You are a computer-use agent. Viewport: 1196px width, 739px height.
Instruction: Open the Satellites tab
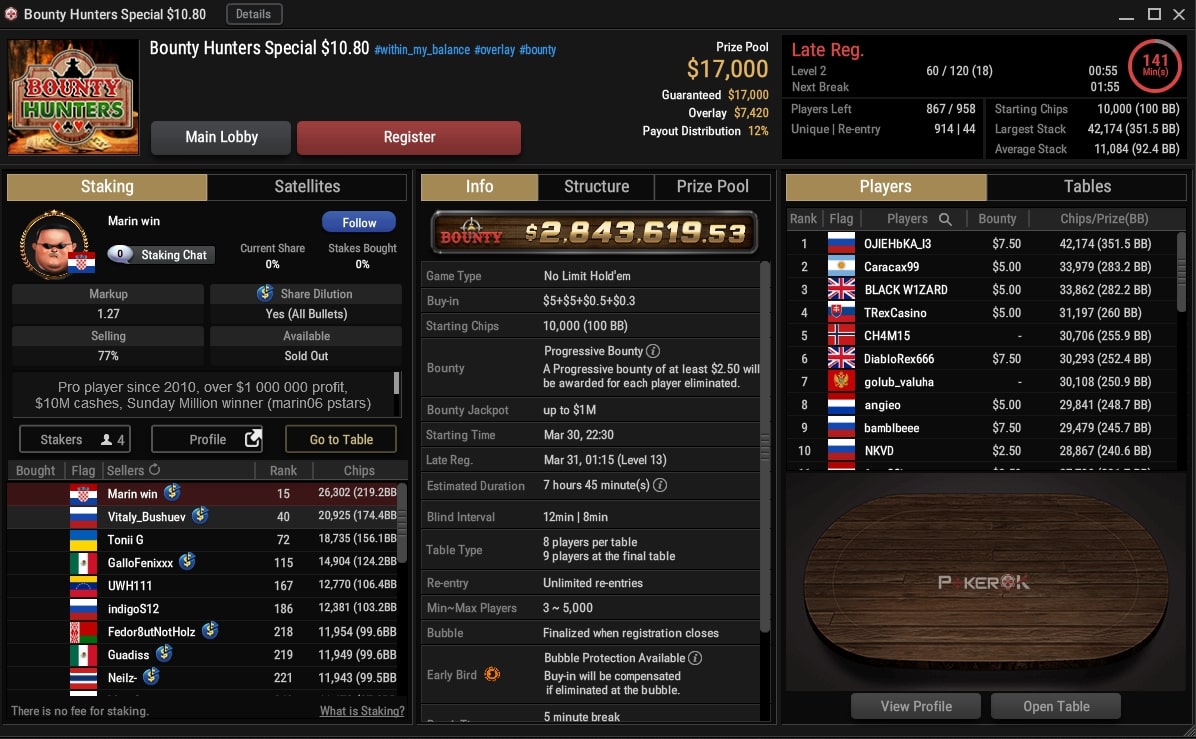coord(307,186)
